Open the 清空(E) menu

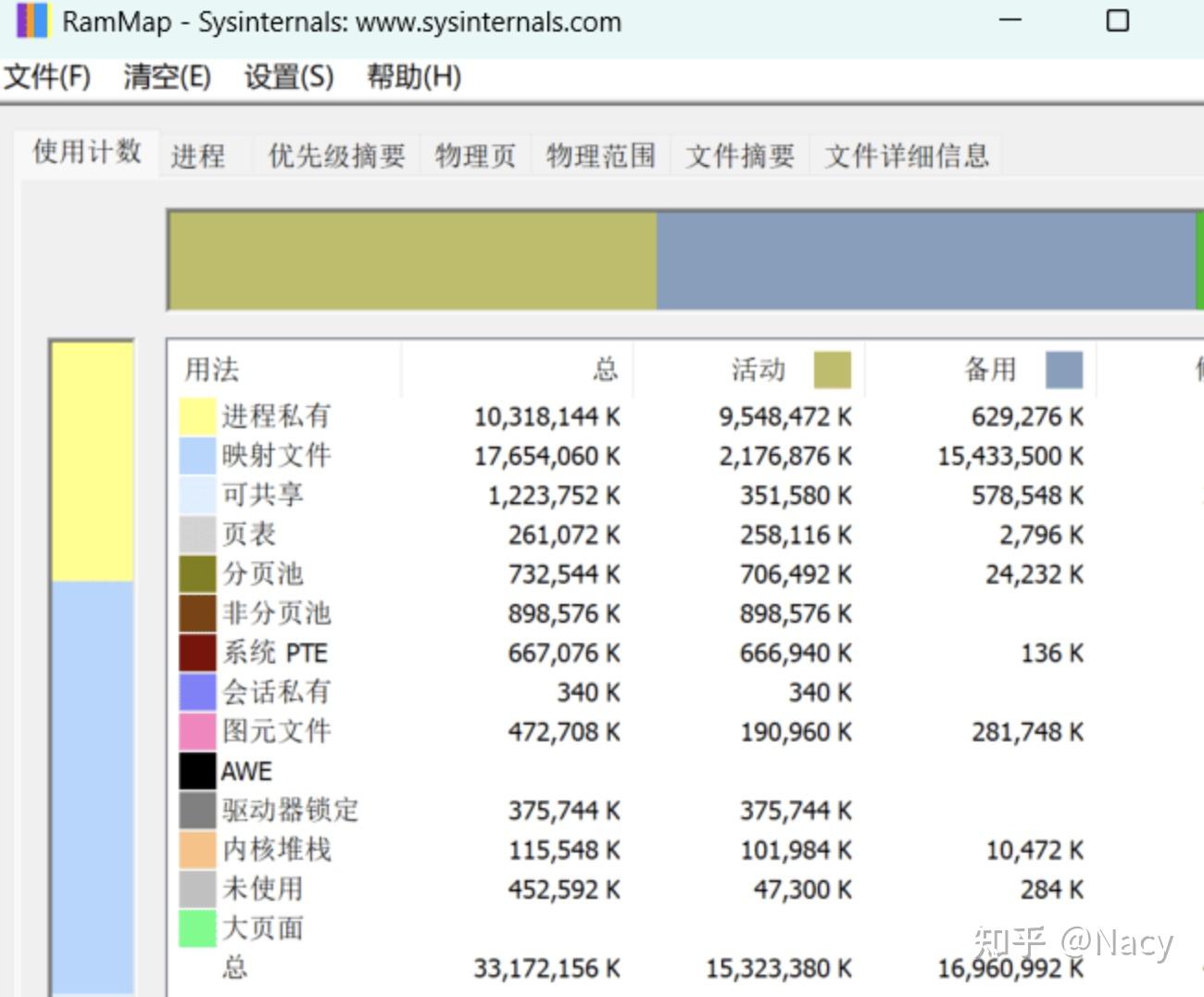pos(167,78)
